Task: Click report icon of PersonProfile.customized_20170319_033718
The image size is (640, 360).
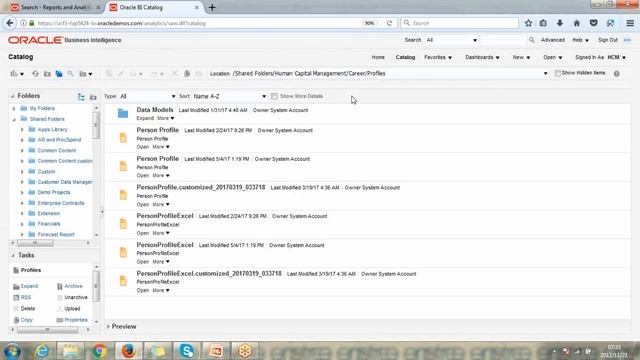Action: tap(123, 195)
